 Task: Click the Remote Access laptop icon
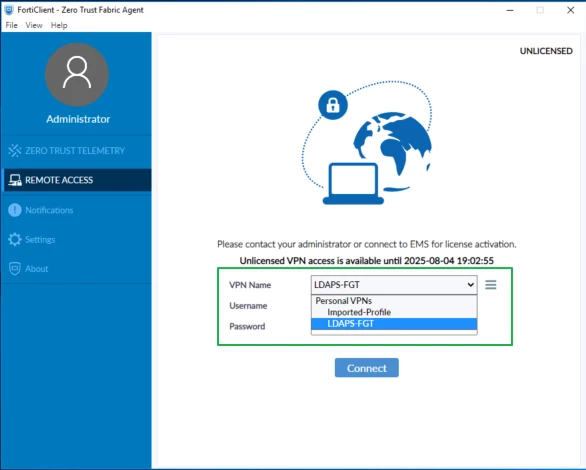tap(15, 180)
